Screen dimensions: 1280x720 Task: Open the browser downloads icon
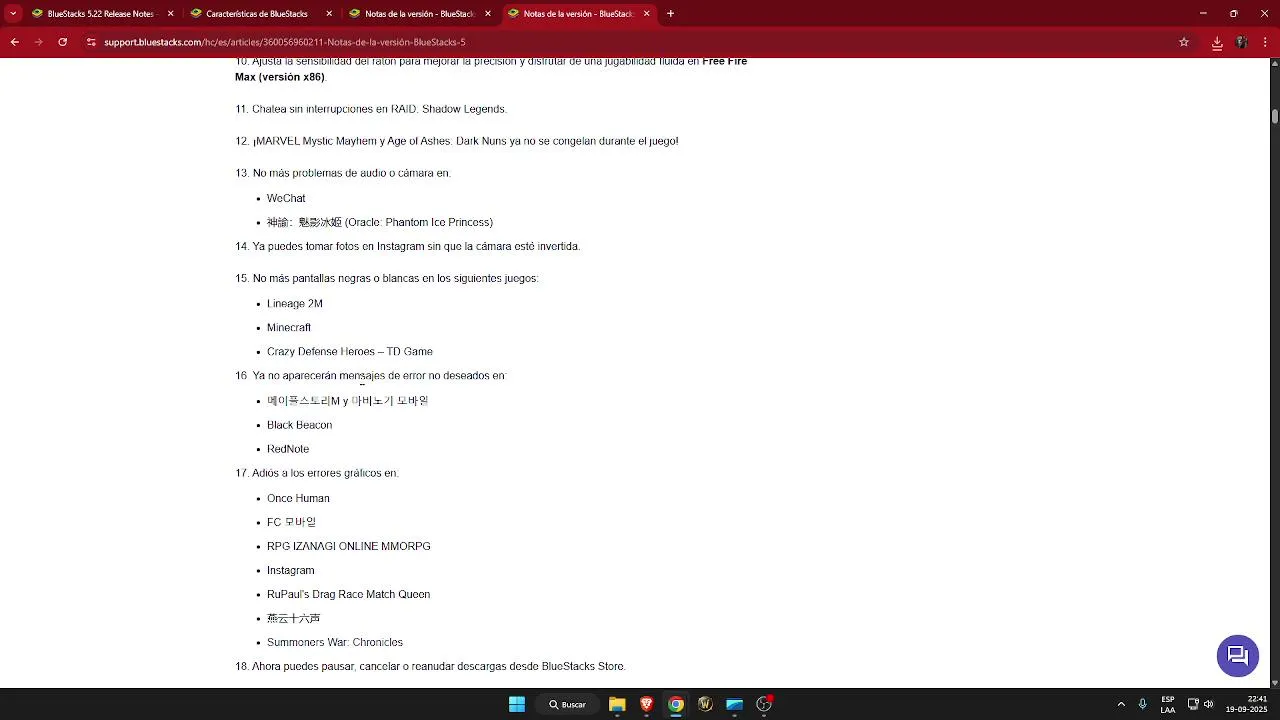pos(1217,42)
